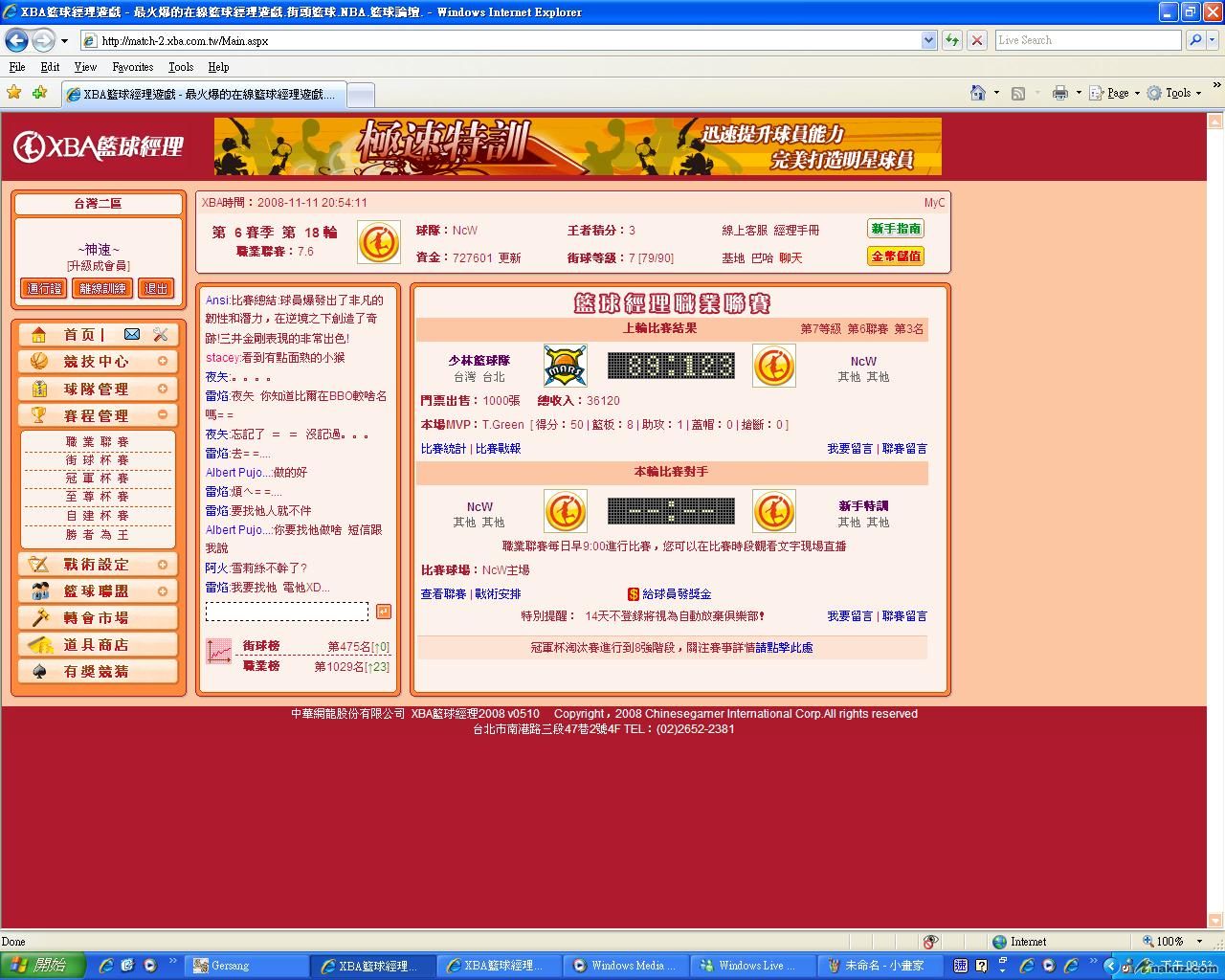1225x980 pixels.
Task: Click the uniform icon beside 球隊管理
Action: click(x=39, y=389)
